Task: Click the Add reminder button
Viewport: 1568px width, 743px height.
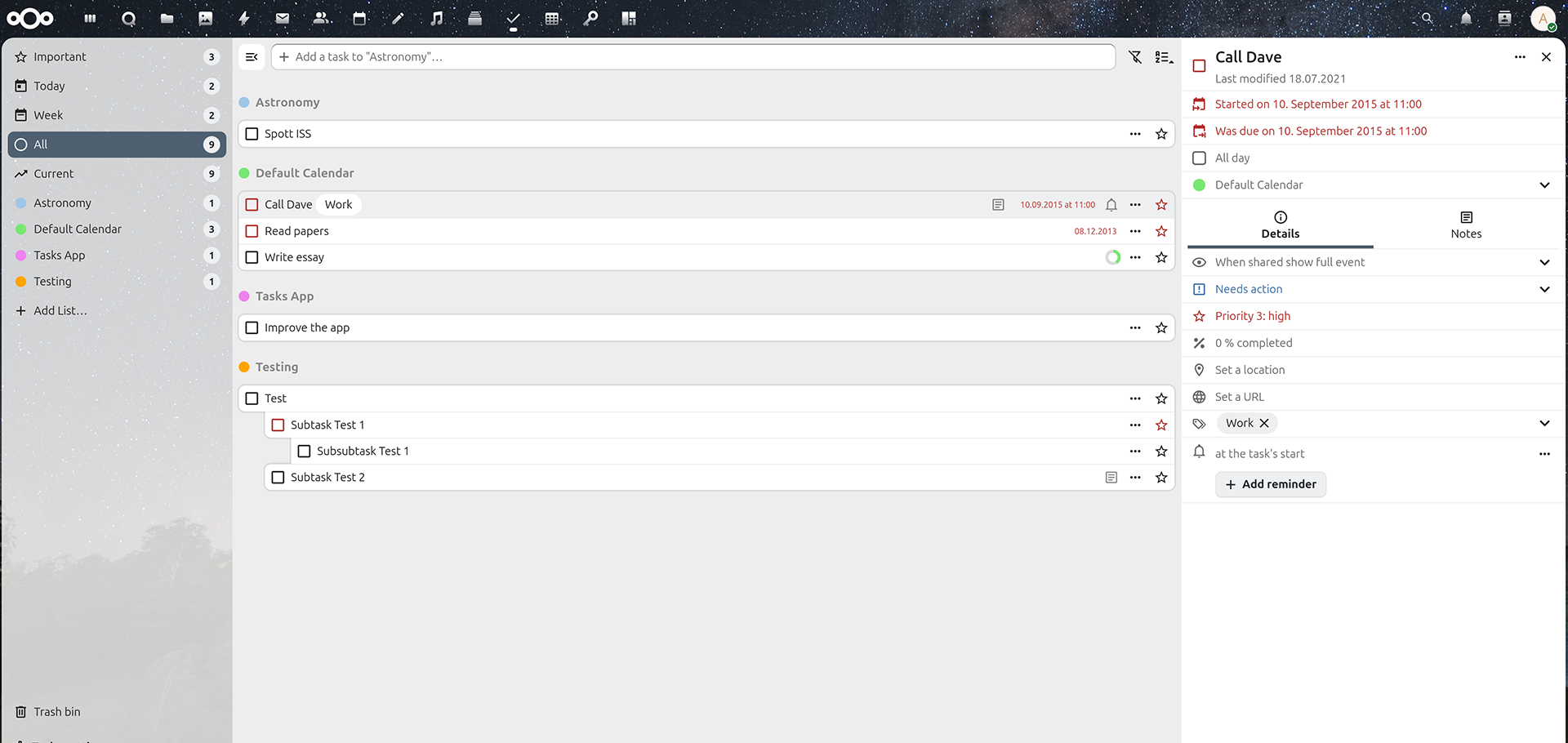Action: point(1271,484)
